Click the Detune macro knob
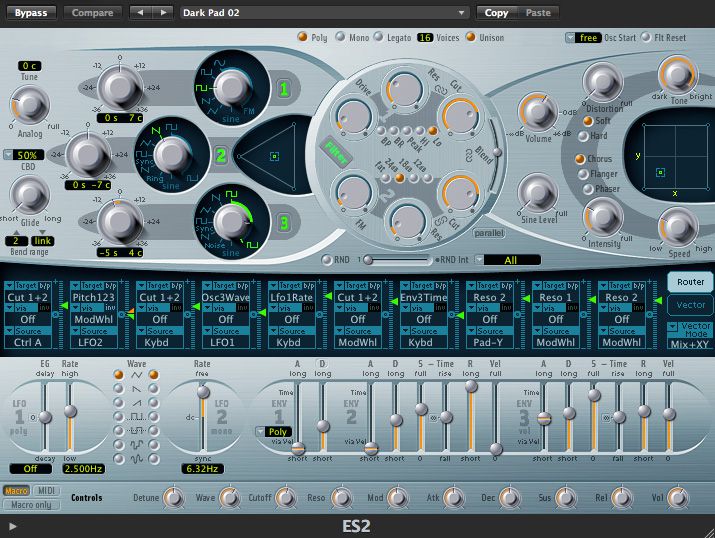Screen dimensions: 715x538 tap(173, 497)
